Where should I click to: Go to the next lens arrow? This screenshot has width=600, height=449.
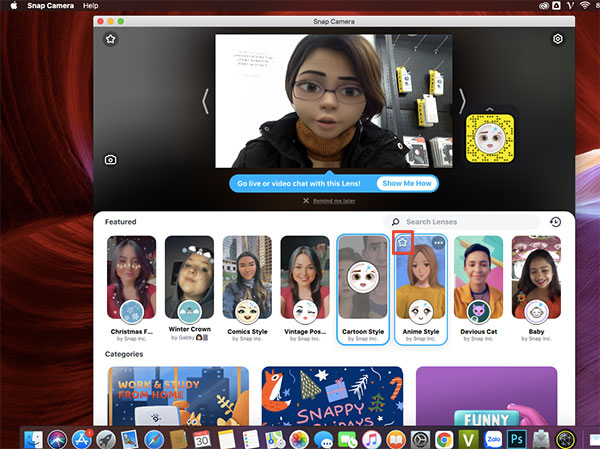(462, 101)
